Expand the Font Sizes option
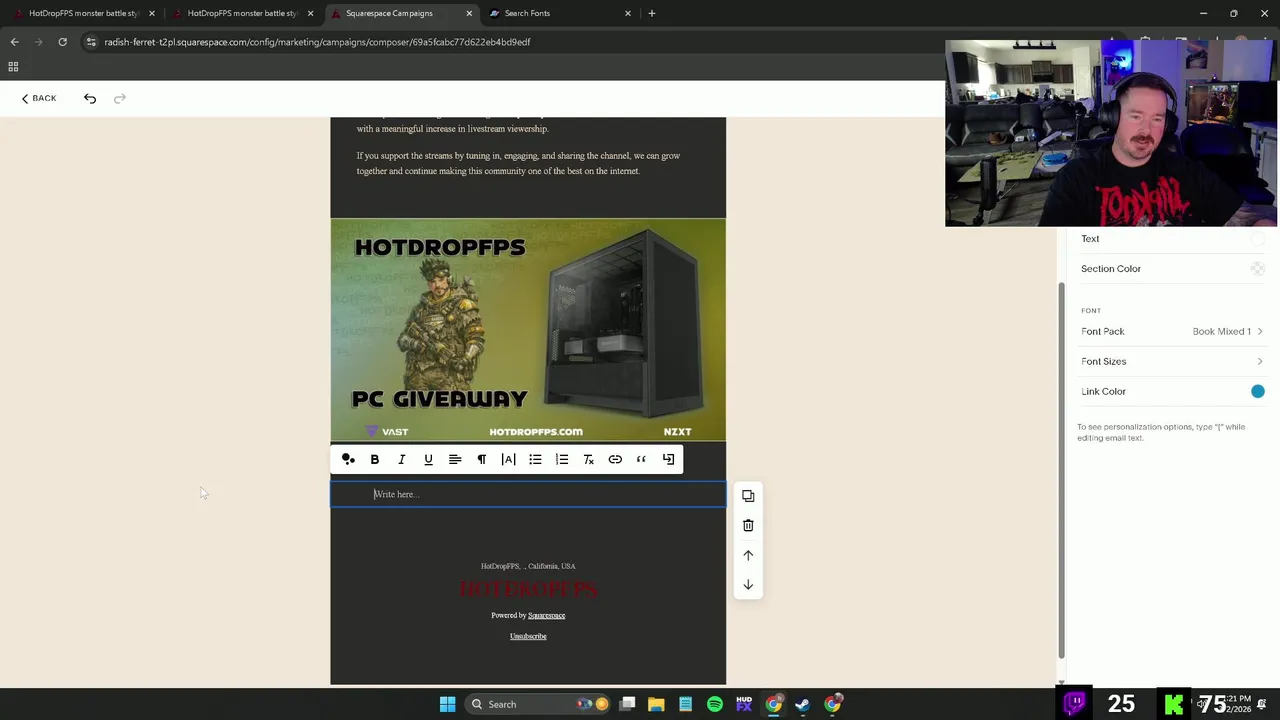This screenshot has height=720, width=1280. coord(1171,361)
